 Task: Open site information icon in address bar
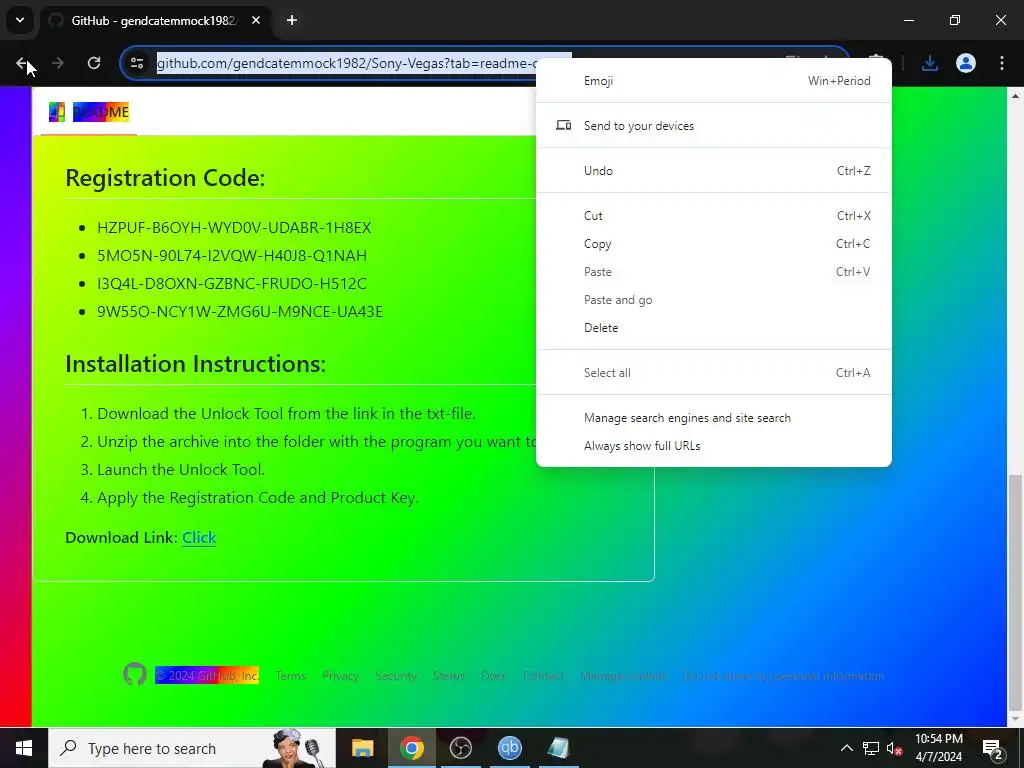[137, 63]
